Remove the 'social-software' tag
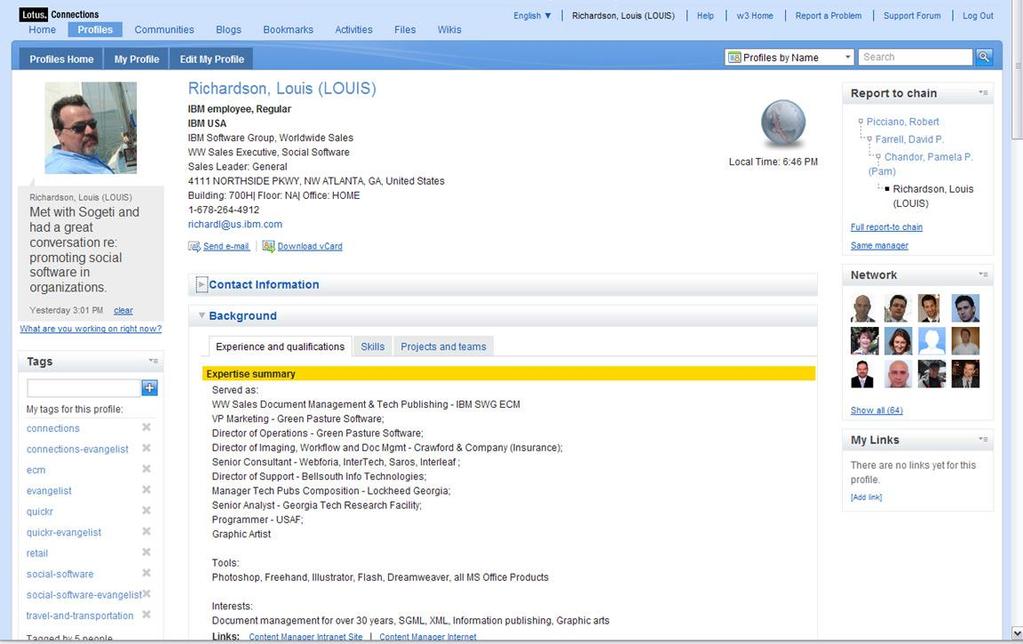The width and height of the screenshot is (1023, 644). click(x=146, y=573)
